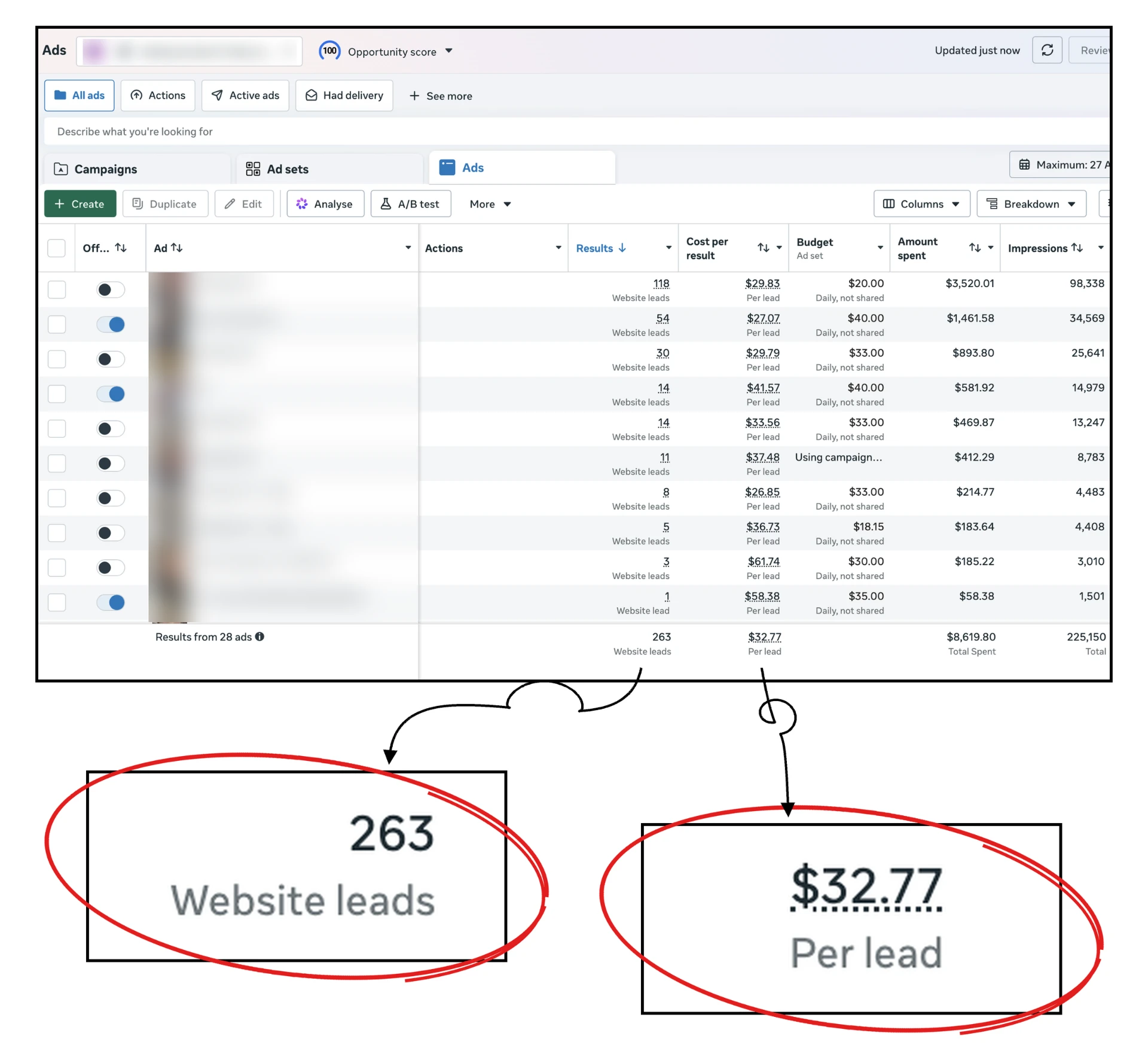Open the More menu dropdown
Screen dimensions: 1148x1048
pyautogui.click(x=490, y=204)
